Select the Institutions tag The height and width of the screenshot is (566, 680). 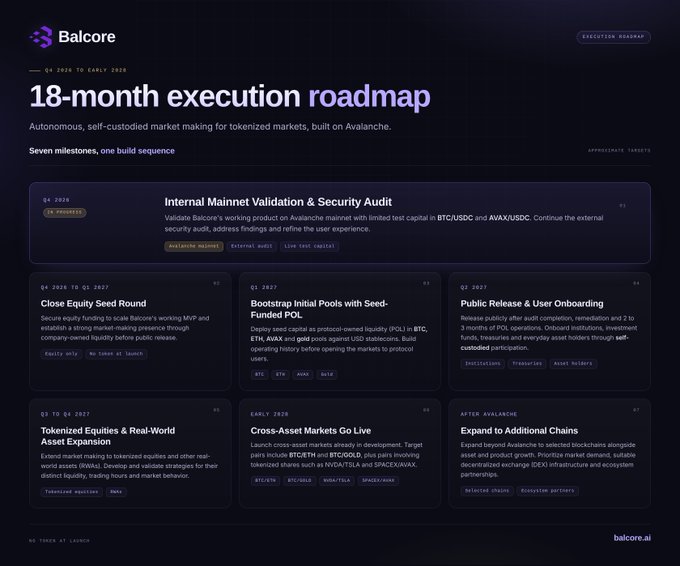(x=483, y=363)
